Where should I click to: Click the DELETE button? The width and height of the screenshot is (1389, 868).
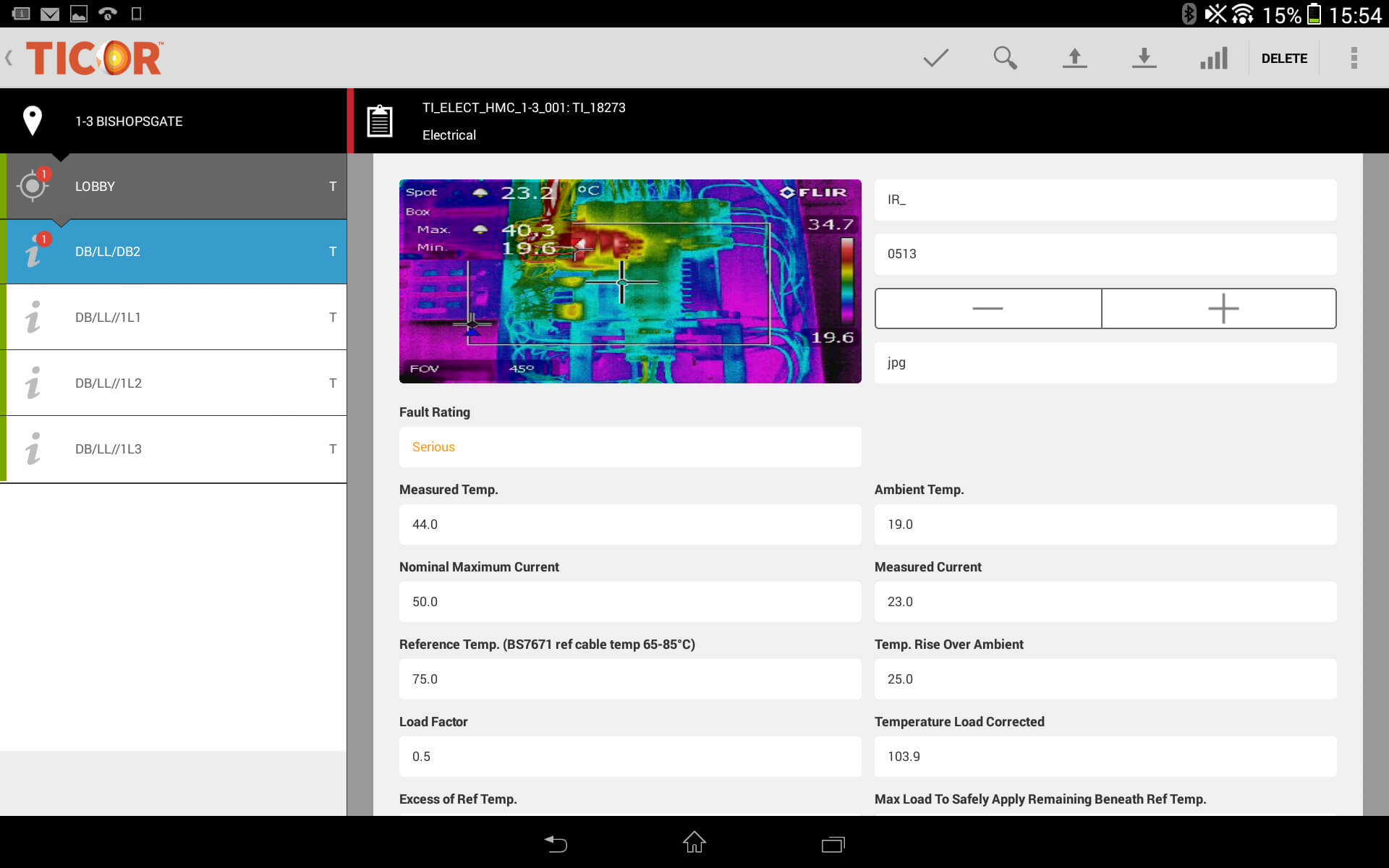(1285, 57)
